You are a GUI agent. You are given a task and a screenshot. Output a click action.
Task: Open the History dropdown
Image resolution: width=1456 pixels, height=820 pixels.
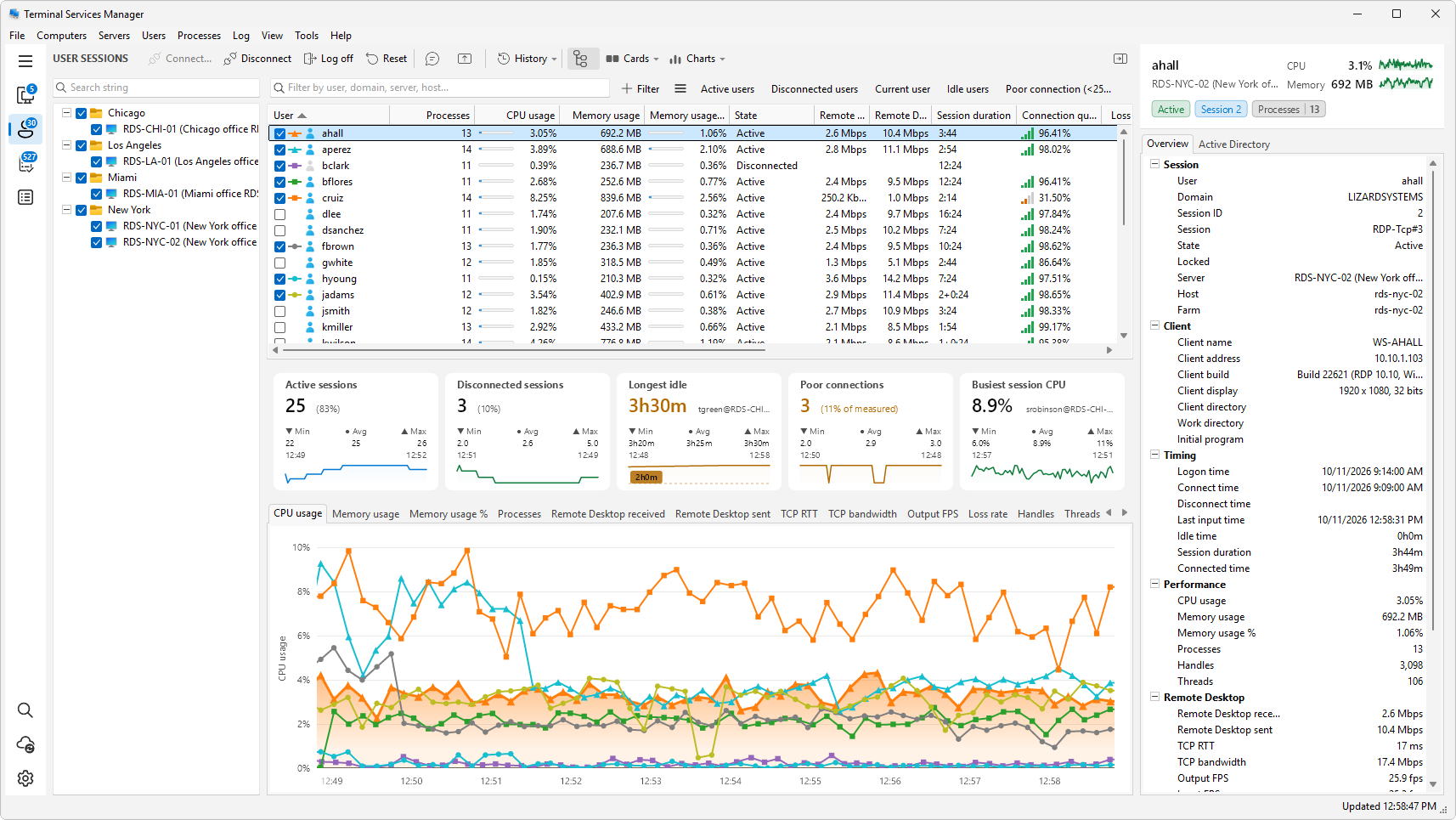coord(528,59)
